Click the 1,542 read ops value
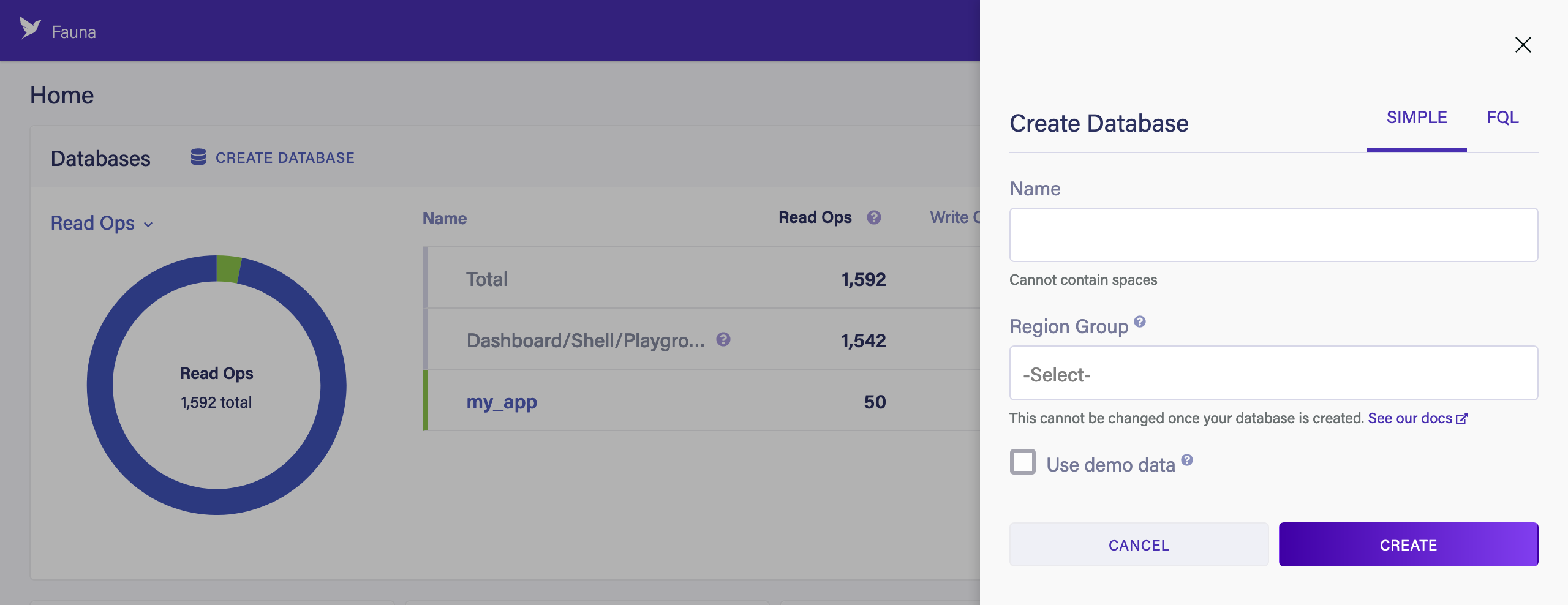The image size is (1568, 605). 864,340
